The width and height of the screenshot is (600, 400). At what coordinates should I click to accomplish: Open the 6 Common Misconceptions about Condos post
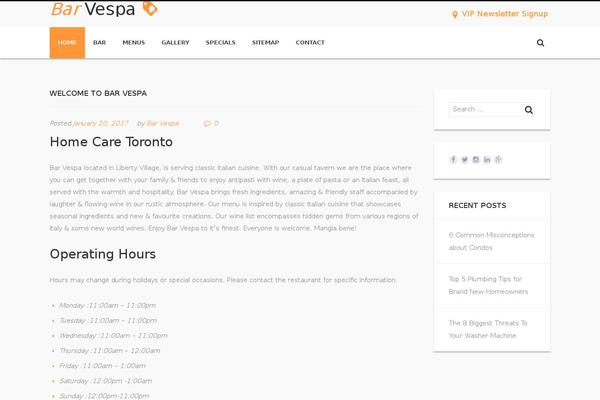pyautogui.click(x=491, y=241)
